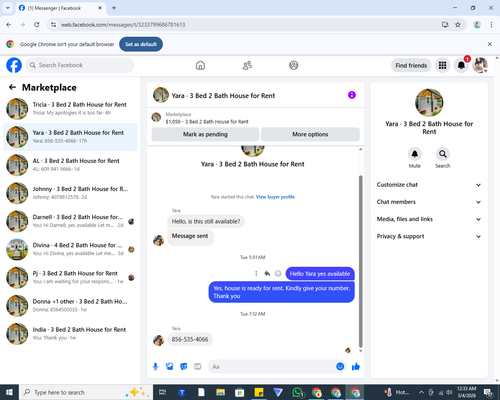The height and width of the screenshot is (400, 500).
Task: Open Windows Start menu
Action: pos(9,392)
